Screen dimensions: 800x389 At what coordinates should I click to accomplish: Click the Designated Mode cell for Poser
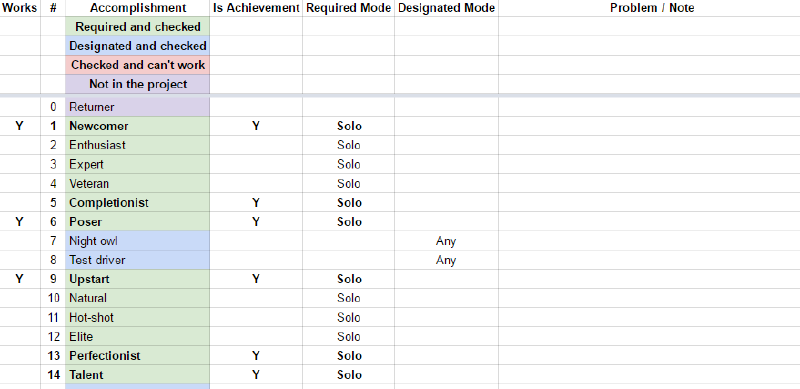tap(446, 222)
